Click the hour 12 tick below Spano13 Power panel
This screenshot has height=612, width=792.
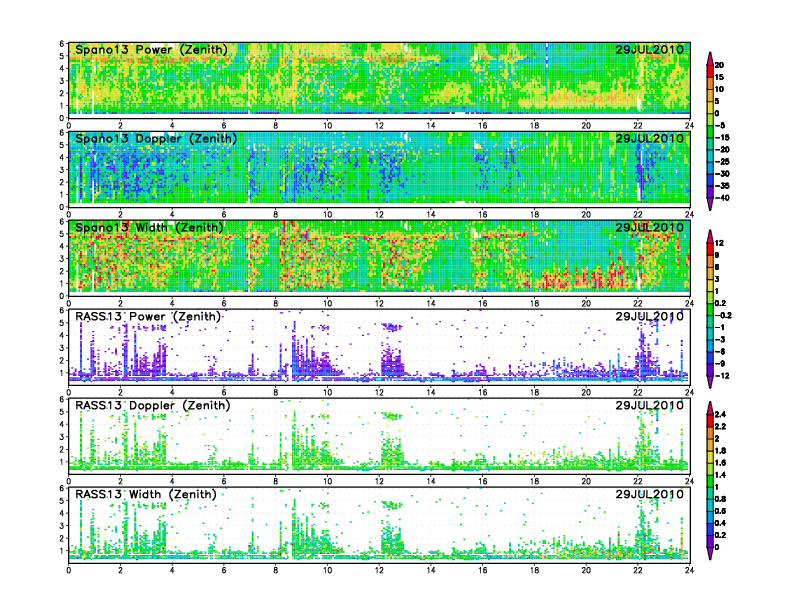379,126
